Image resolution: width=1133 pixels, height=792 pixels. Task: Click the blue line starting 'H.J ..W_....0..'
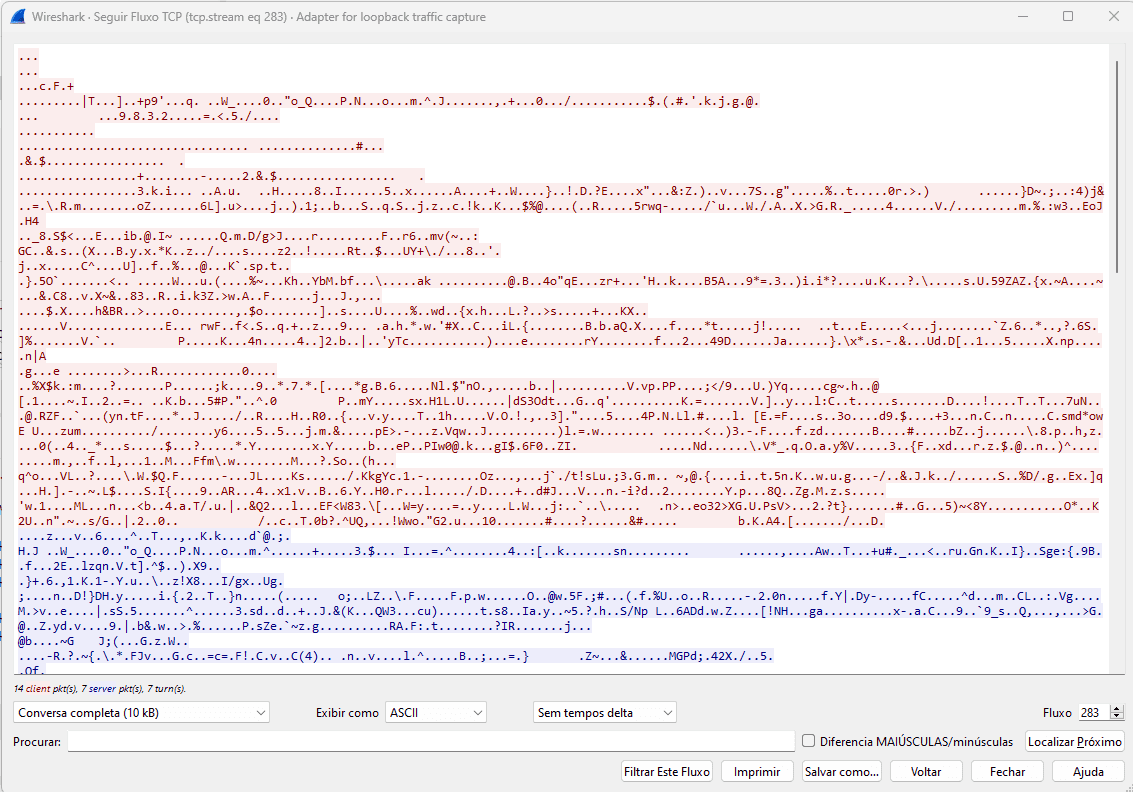pyautogui.click(x=559, y=551)
